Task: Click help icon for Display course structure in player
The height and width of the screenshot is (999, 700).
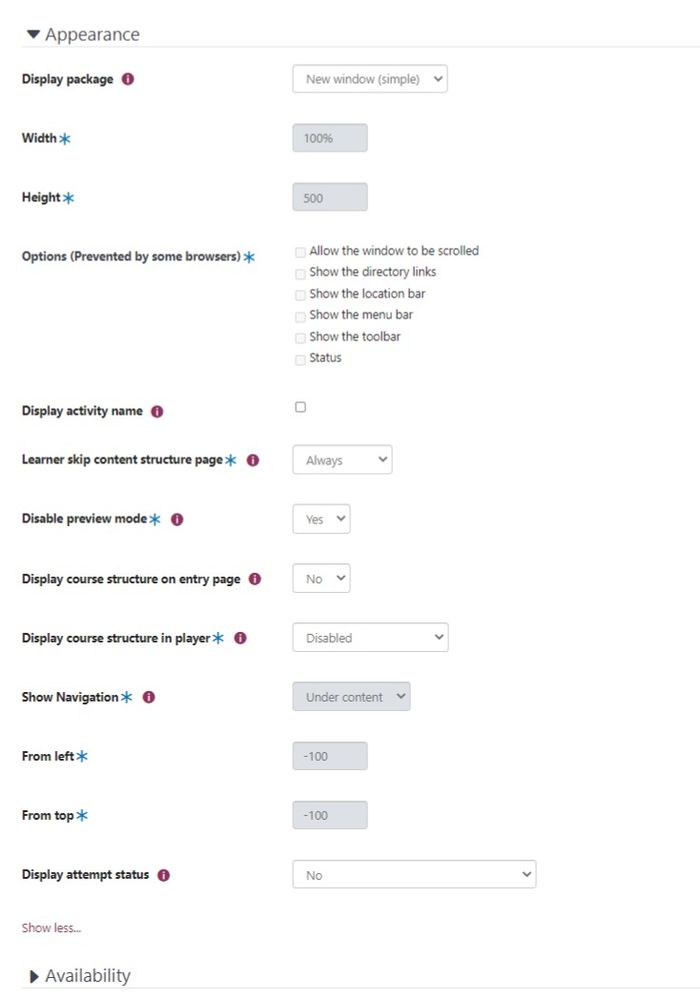Action: pyautogui.click(x=240, y=638)
